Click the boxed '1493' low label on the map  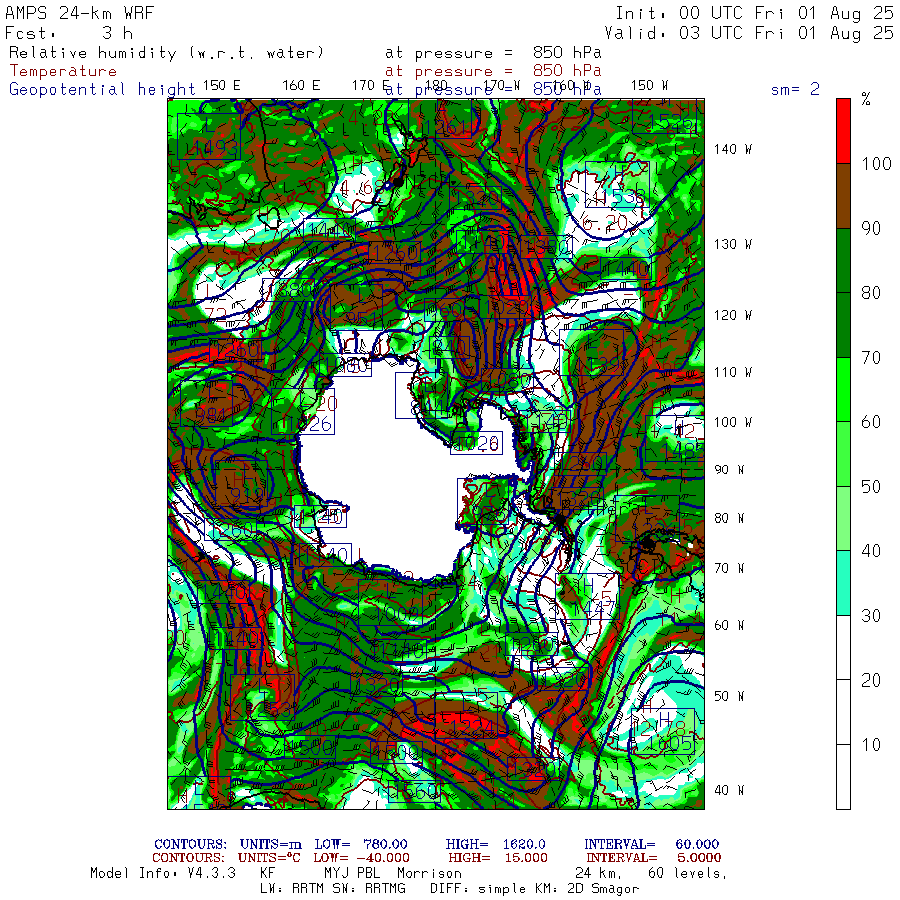click(209, 137)
